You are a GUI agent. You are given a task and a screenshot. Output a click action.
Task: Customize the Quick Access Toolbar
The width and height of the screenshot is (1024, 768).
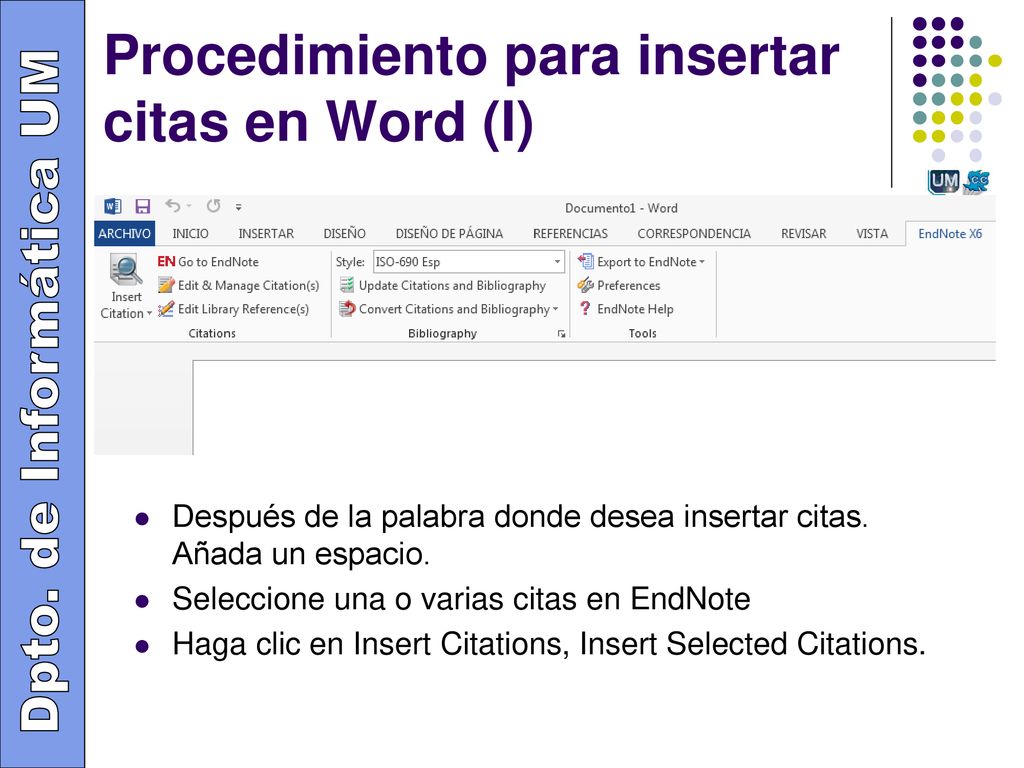click(x=239, y=207)
